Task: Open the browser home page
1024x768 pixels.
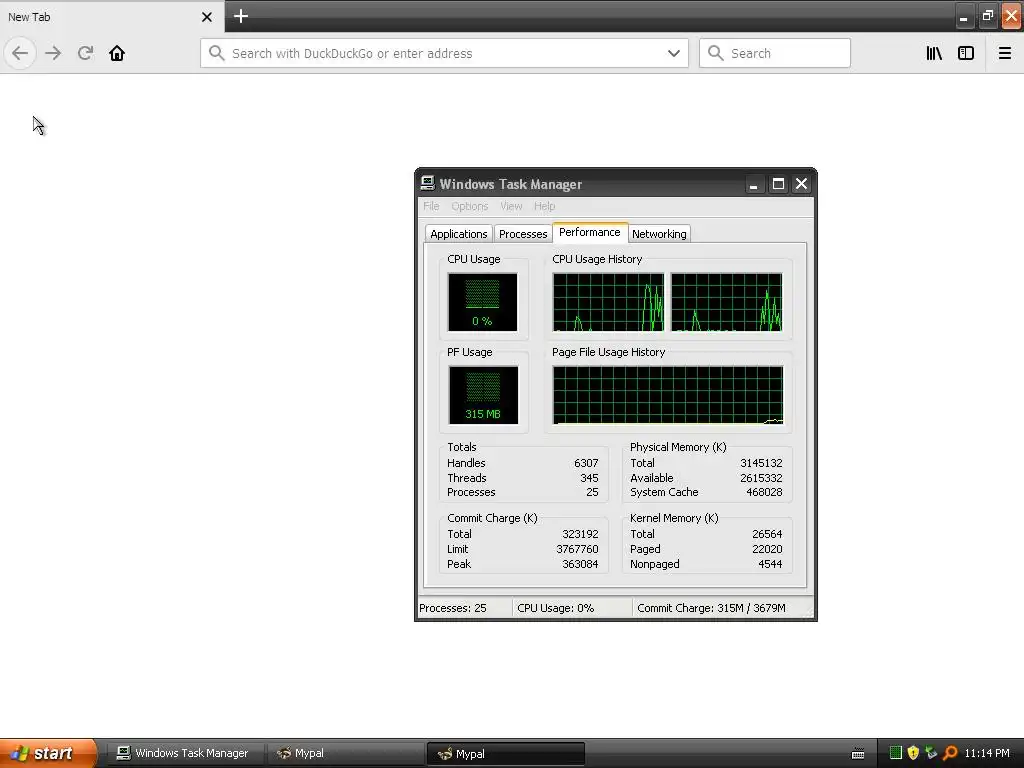Action: pos(117,53)
